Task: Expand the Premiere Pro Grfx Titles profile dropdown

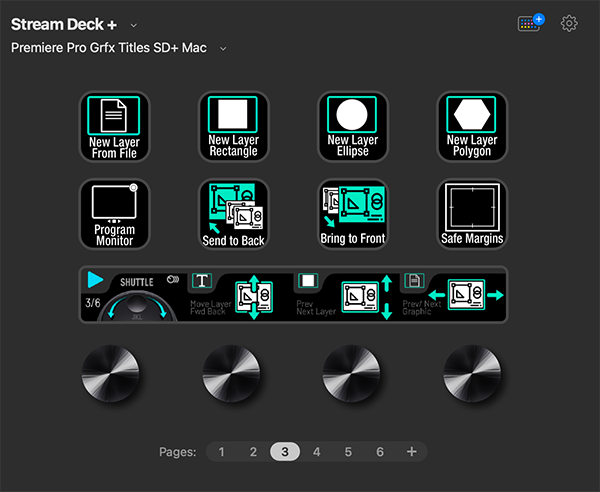Action: tap(223, 49)
